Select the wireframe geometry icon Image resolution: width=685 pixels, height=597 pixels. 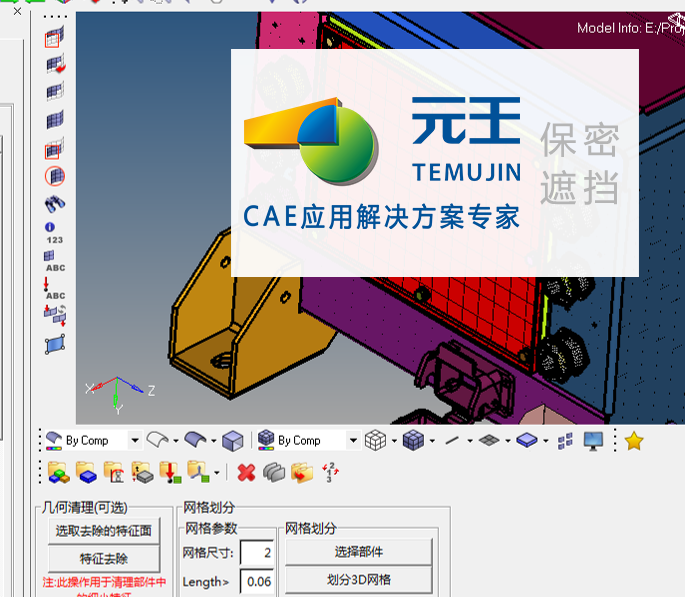[157, 440]
